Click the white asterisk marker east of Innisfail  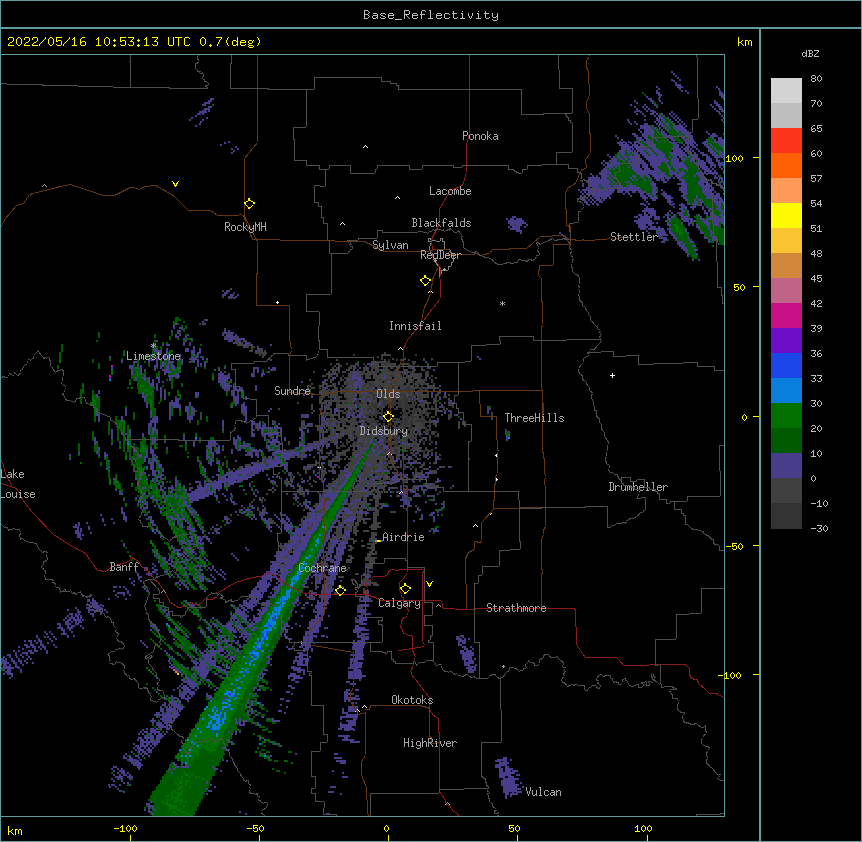(x=502, y=303)
